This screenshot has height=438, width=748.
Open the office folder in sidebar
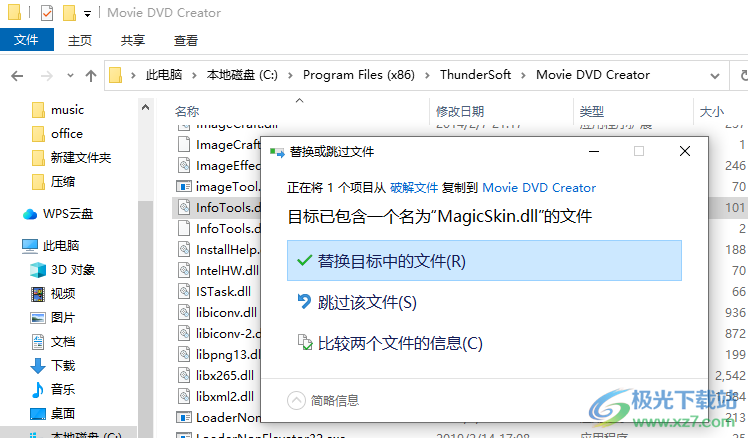tap(67, 134)
